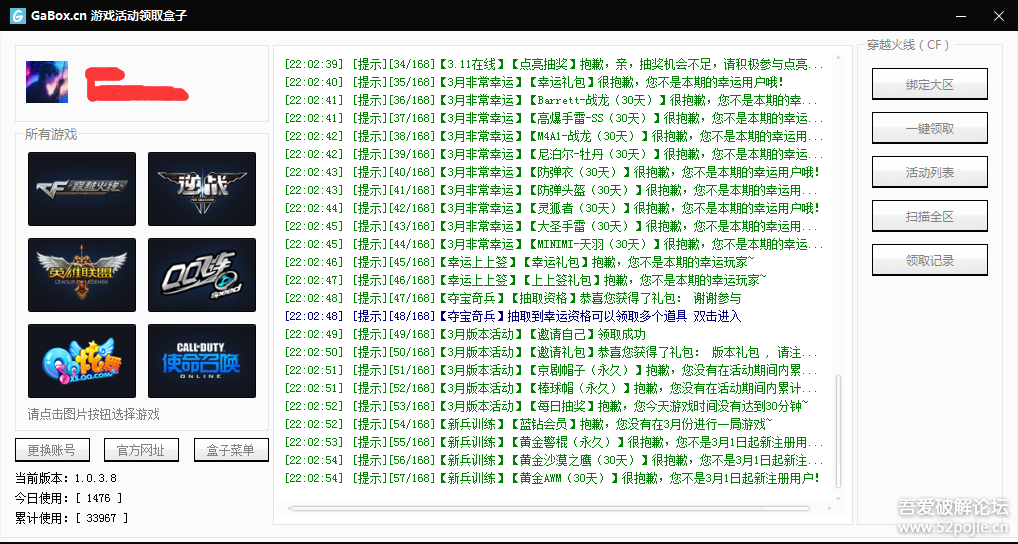Image resolution: width=1018 pixels, height=544 pixels.
Task: Open the 盒子菜单 box menu
Action: 231,450
